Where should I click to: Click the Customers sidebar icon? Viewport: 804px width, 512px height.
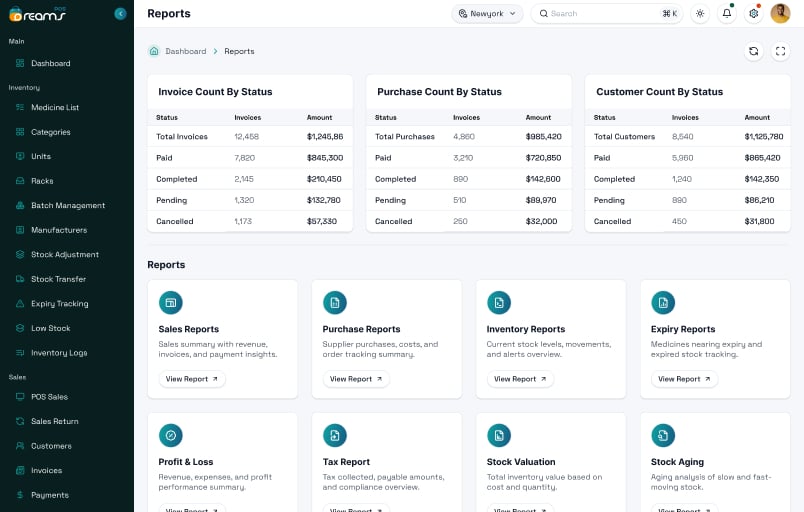(x=20, y=446)
